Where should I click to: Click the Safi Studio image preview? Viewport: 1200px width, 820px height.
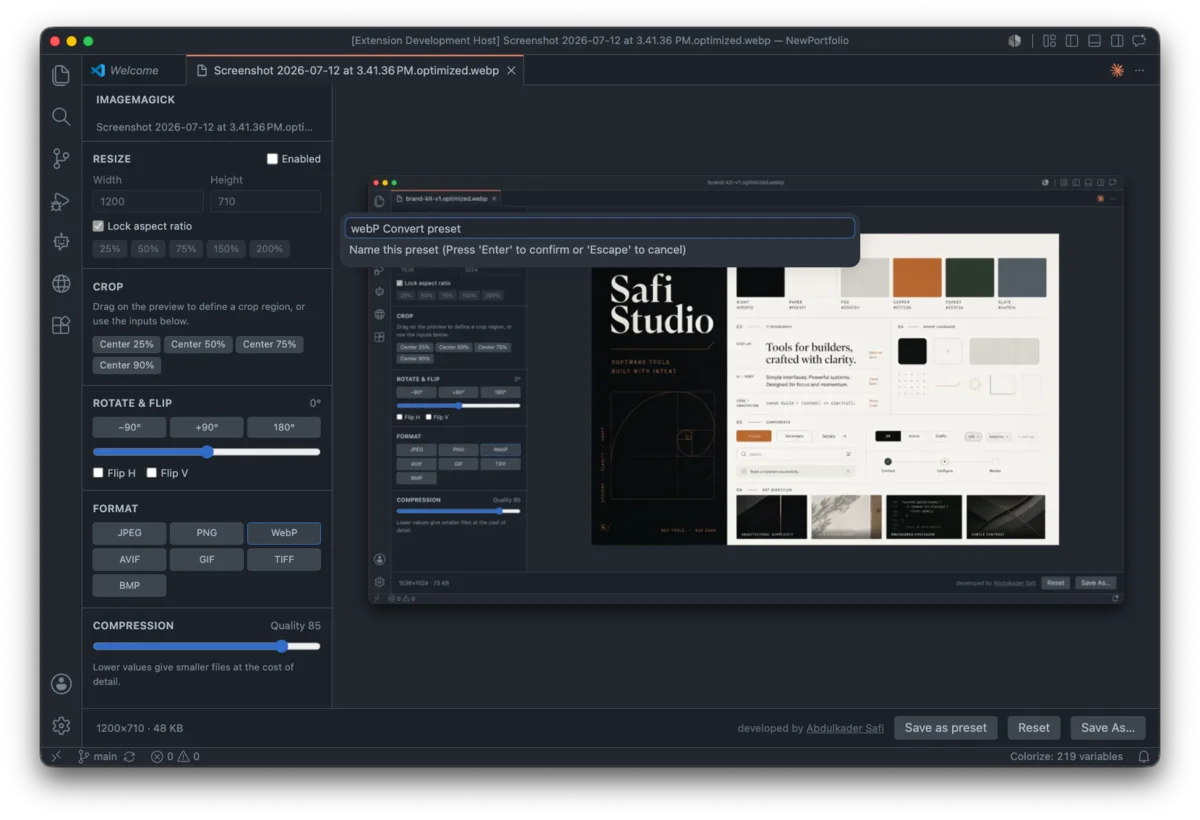click(746, 390)
